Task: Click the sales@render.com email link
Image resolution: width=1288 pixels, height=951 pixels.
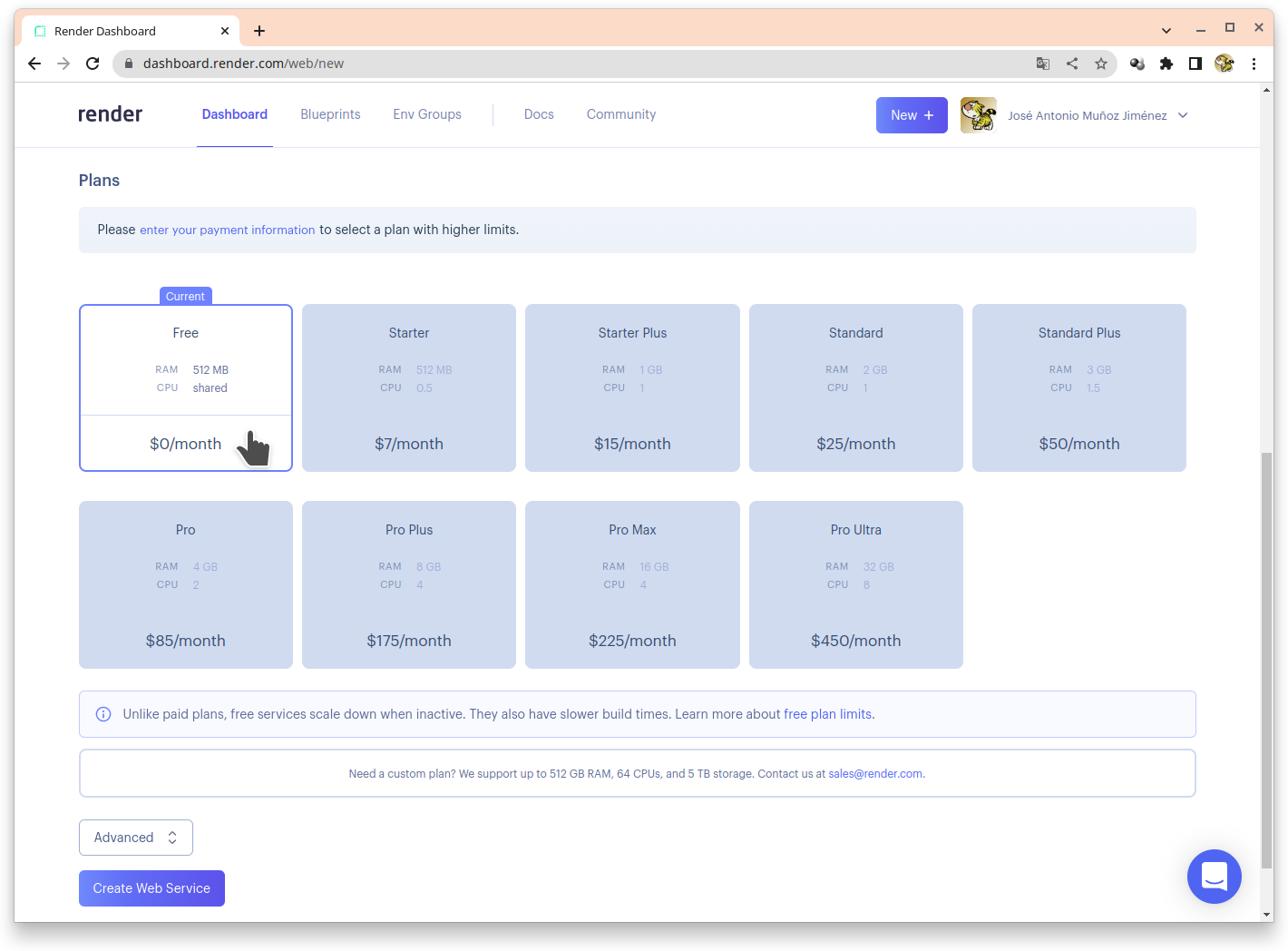Action: click(x=875, y=774)
